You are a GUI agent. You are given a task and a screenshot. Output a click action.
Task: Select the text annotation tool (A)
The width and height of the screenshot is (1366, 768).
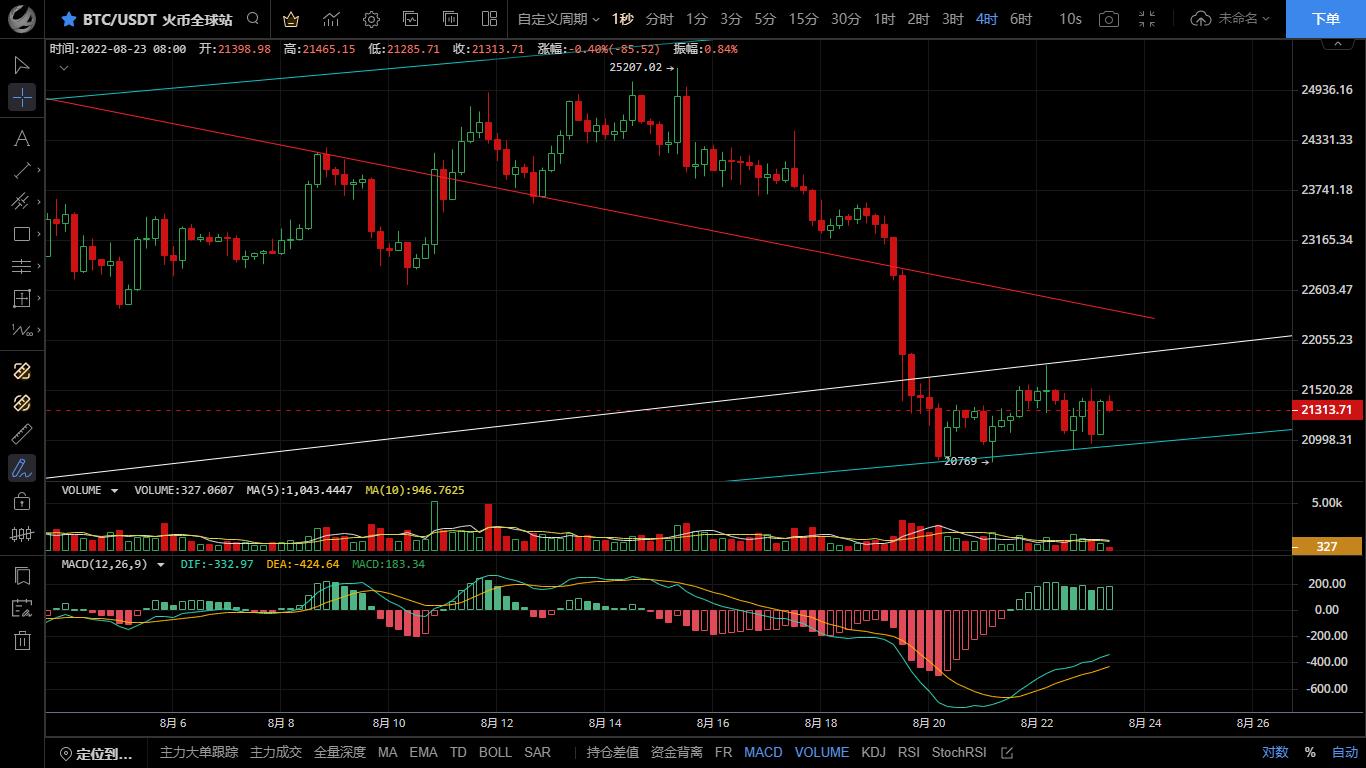click(x=21, y=138)
